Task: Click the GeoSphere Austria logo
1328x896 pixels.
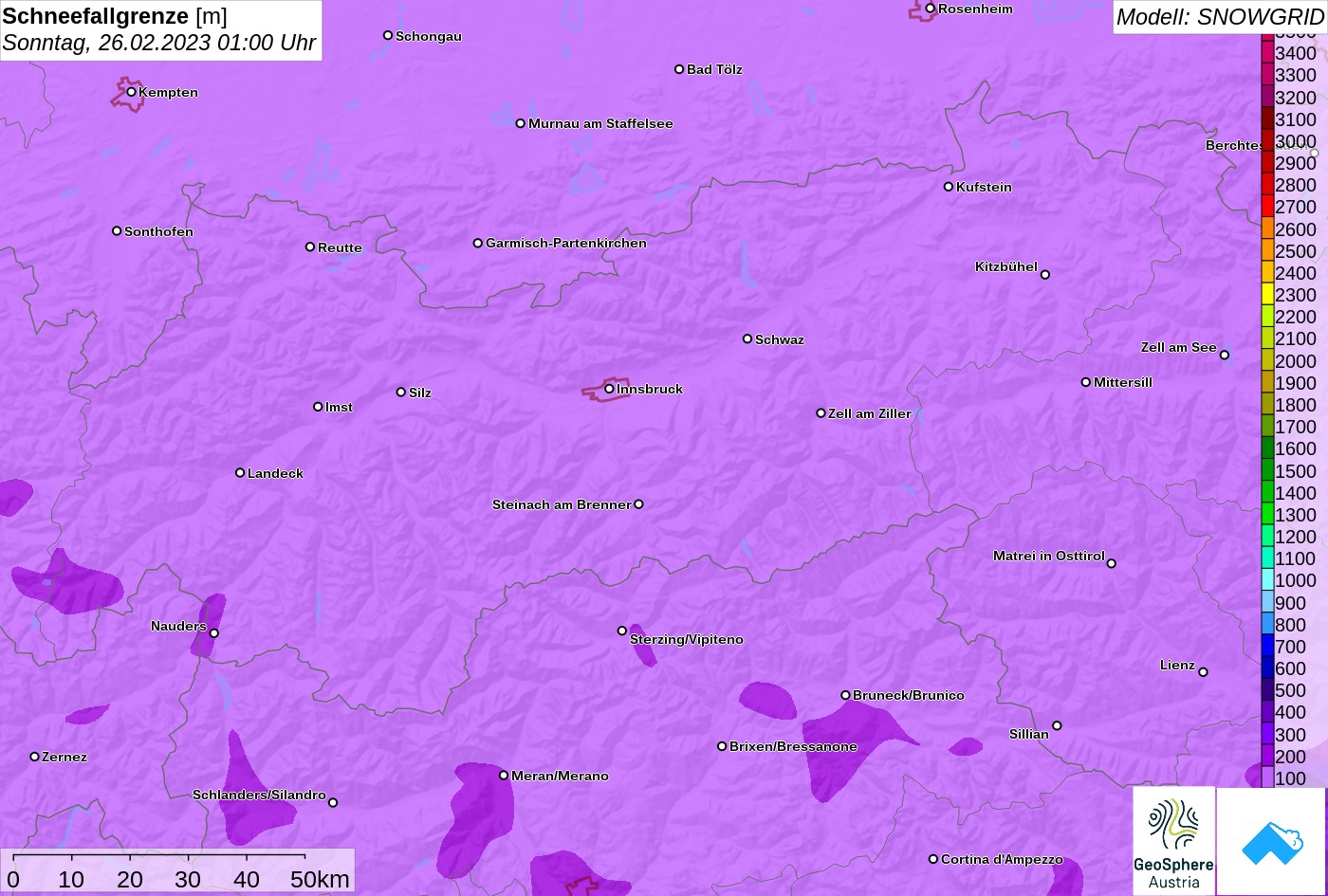Action: [1173, 841]
